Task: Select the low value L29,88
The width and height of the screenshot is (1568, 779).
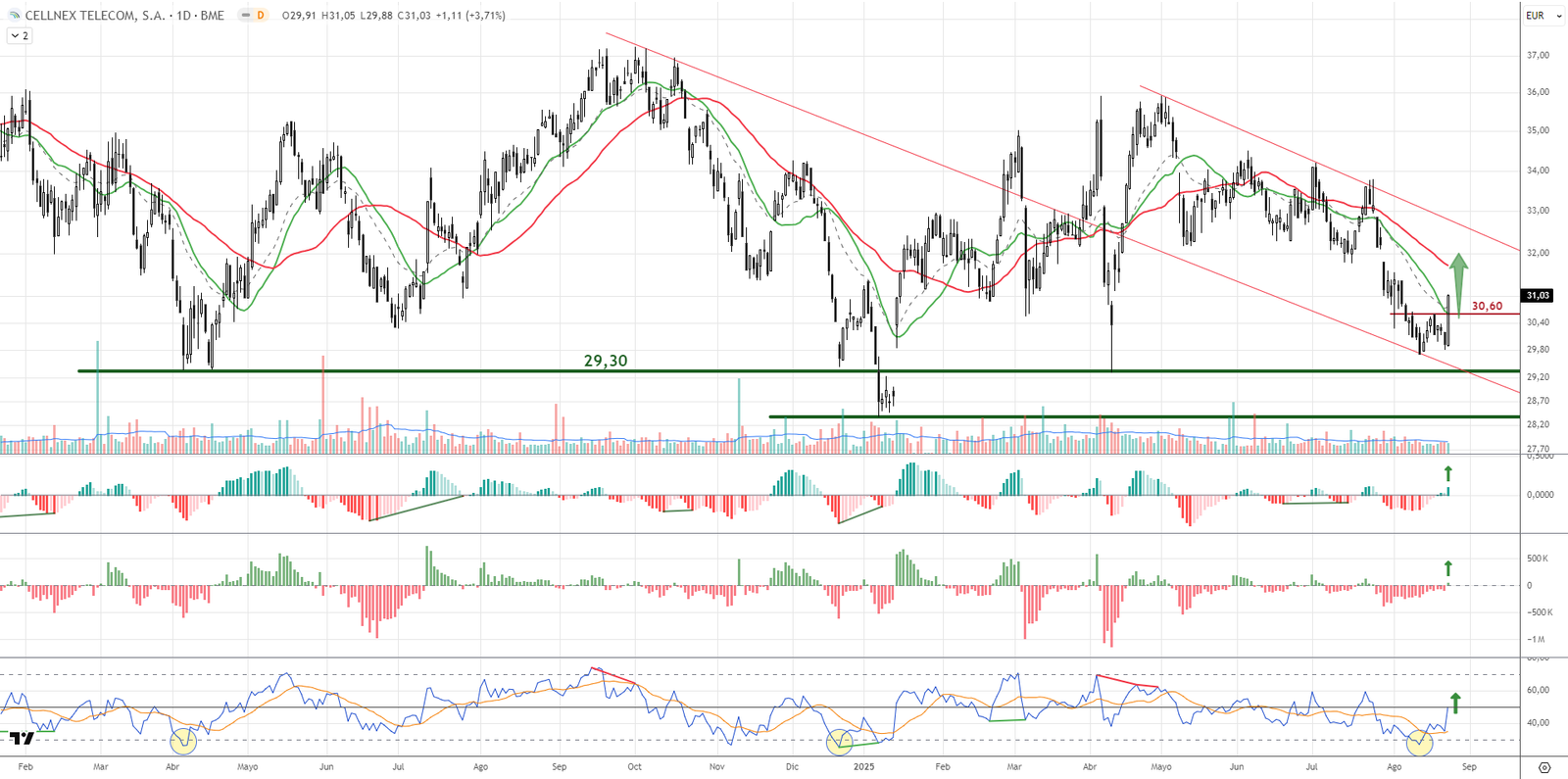Action: pyautogui.click(x=377, y=16)
